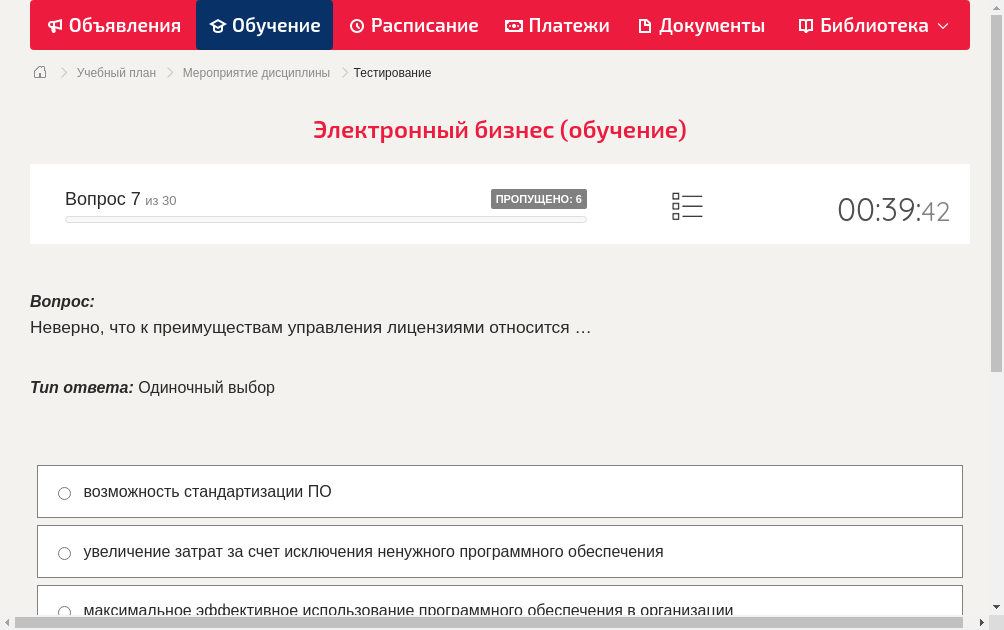1004x630 pixels.
Task: Click the document icon on Документы
Action: click(645, 25)
